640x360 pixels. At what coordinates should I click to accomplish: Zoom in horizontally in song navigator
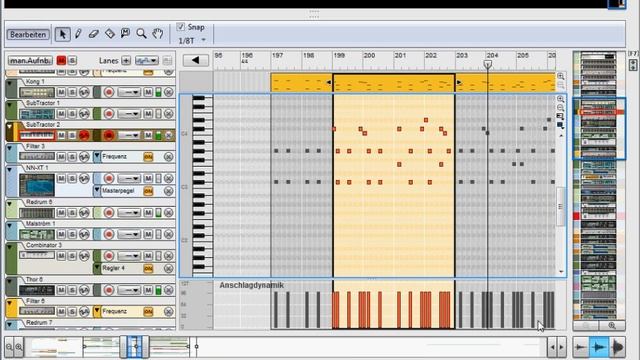(x=19, y=347)
